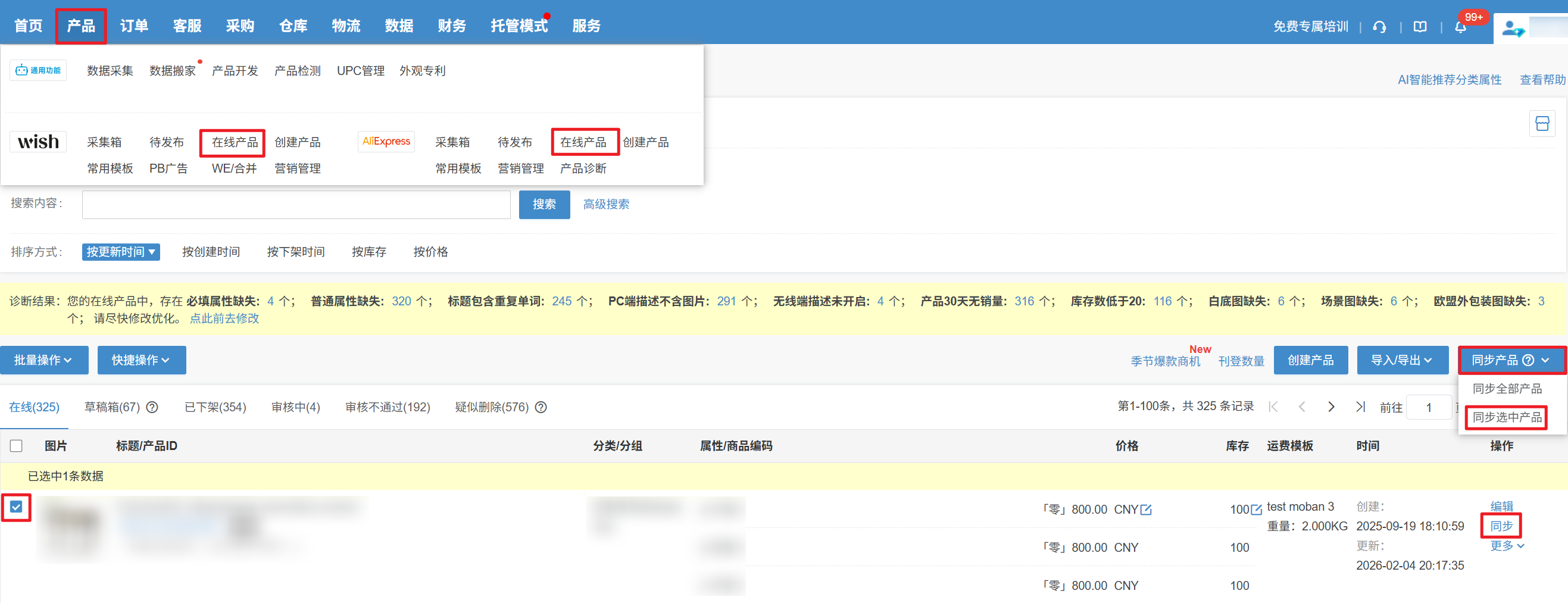Click the store icon on right panel
This screenshot has width=1568, height=603.
1542,124
